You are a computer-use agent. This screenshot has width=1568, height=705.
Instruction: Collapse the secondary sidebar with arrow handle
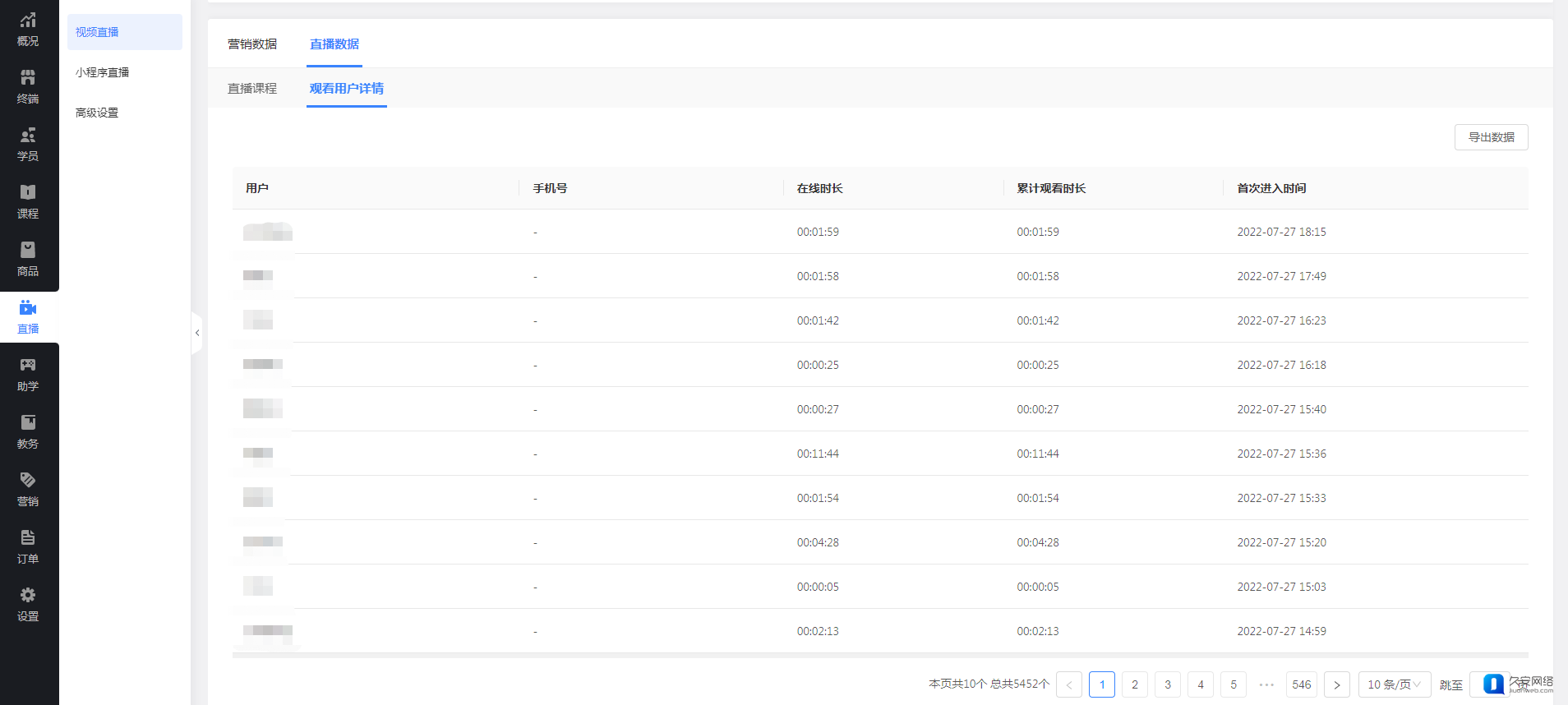coord(197,333)
